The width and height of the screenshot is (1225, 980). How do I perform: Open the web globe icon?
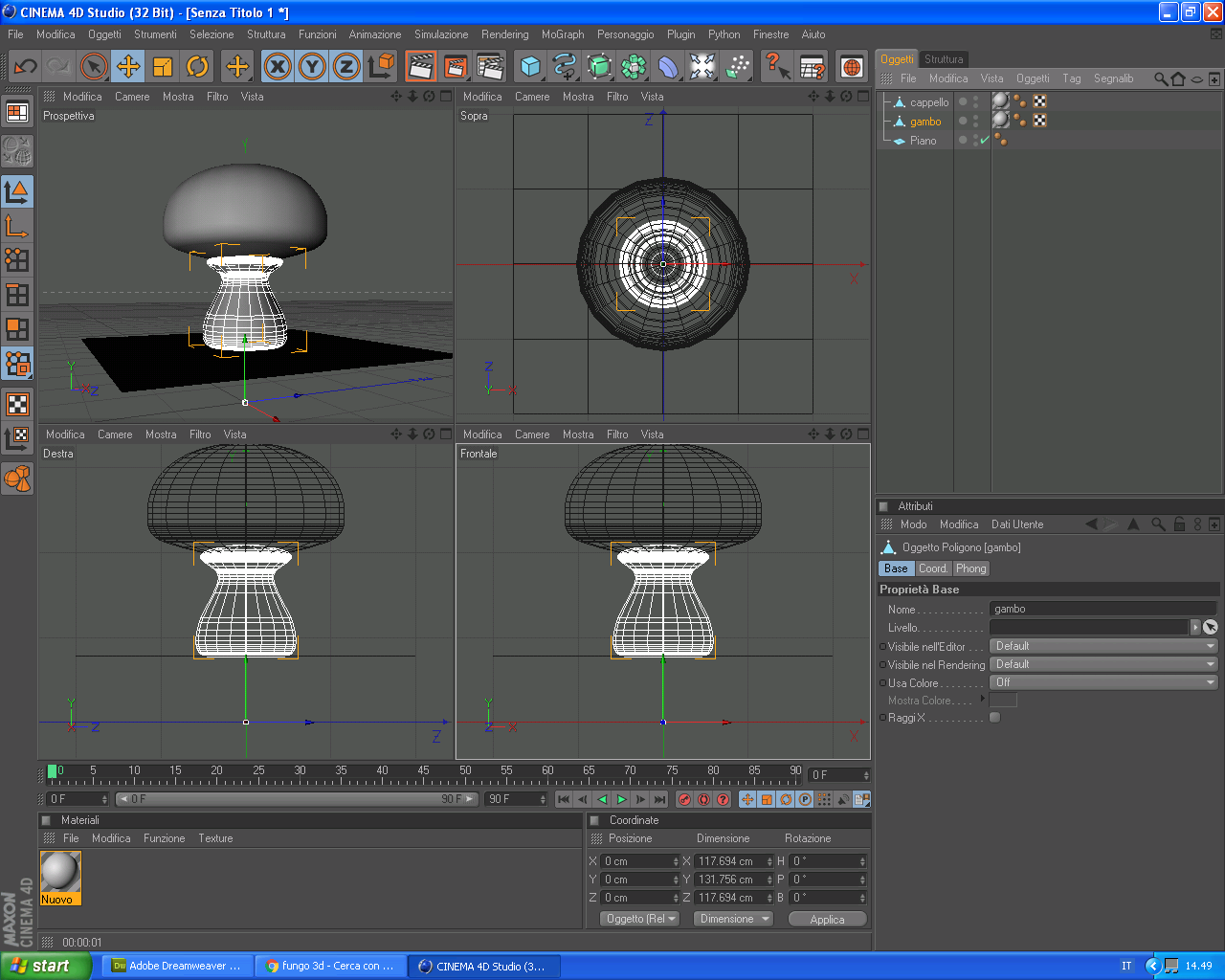851,67
